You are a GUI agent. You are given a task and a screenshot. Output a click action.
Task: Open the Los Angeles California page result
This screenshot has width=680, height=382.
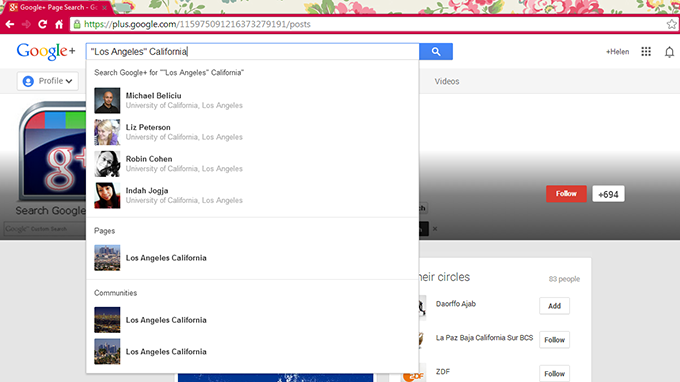click(252, 258)
